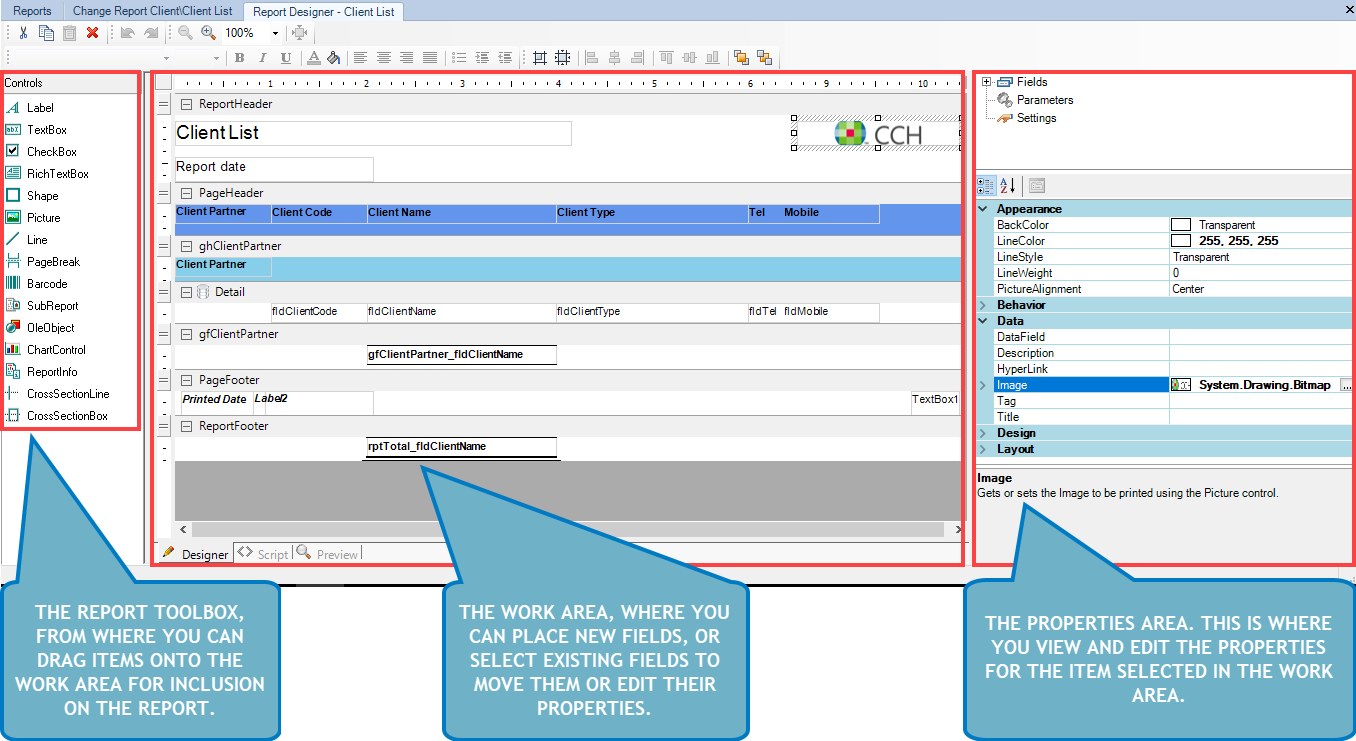Image resolution: width=1356 pixels, height=741 pixels.
Task: Click the font color icon
Action: click(x=313, y=58)
